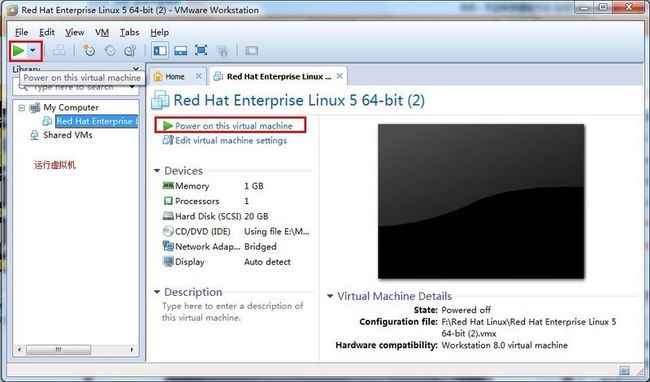This screenshot has width=650, height=382.
Task: Click the 1 GB memory value
Action: point(254,186)
